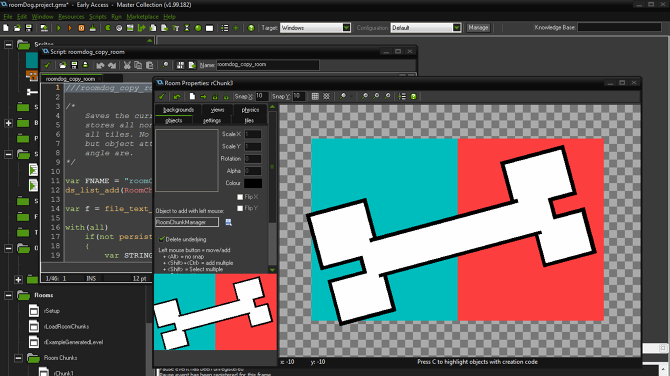670x376 pixels.
Task: Uncheck the Delete underlying checkbox
Action: coord(162,239)
